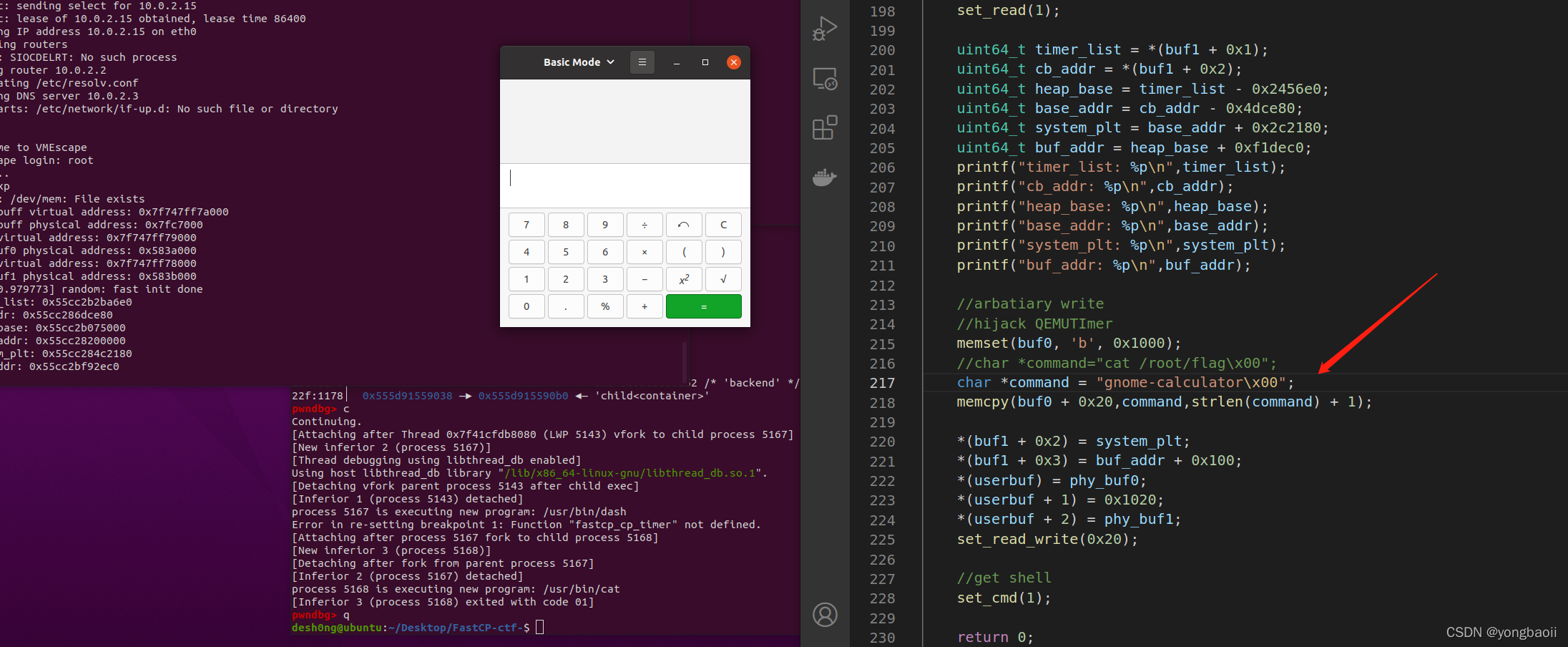
Task: Click calculator digit 7
Action: pos(526,225)
